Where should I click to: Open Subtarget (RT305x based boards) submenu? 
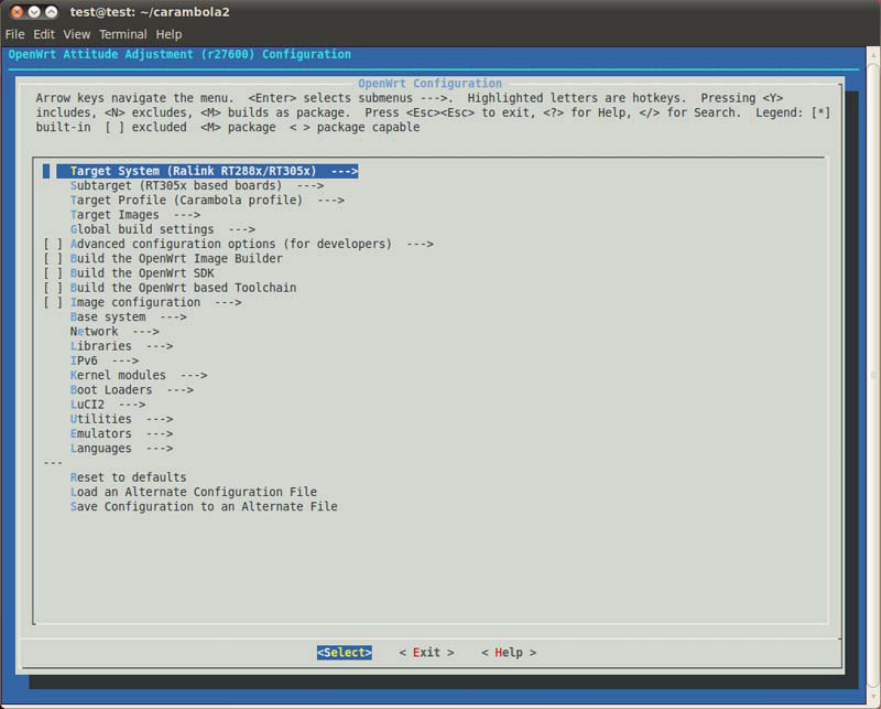pos(197,186)
